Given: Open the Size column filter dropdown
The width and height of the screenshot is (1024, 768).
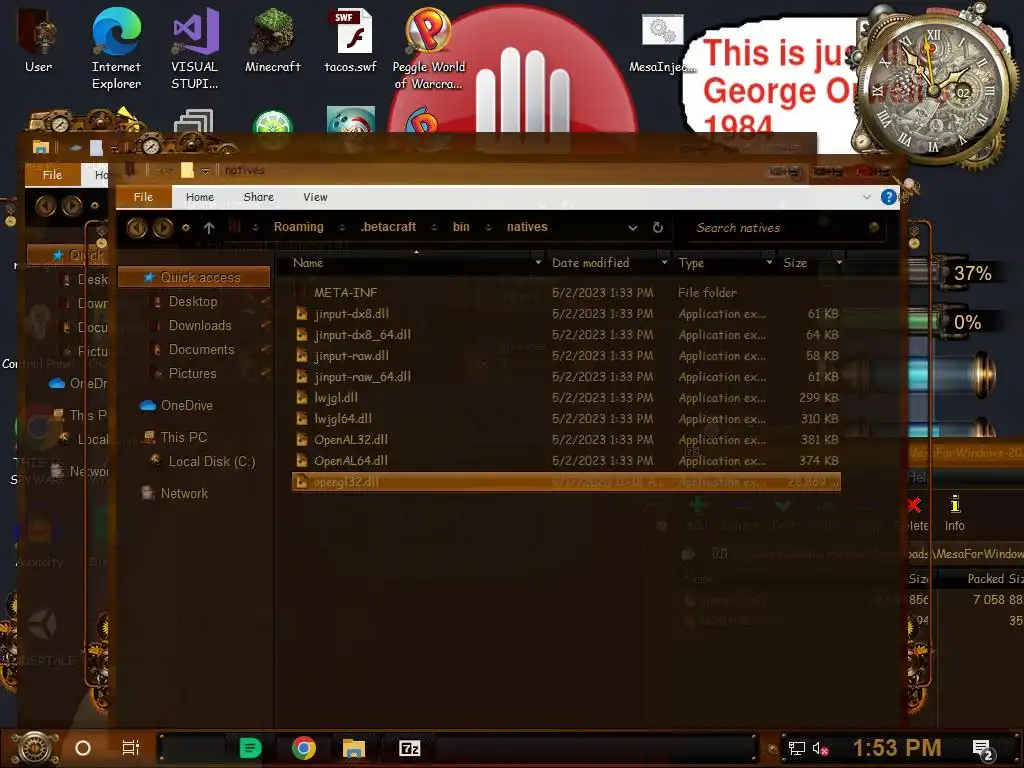Looking at the screenshot, I should (x=839, y=263).
